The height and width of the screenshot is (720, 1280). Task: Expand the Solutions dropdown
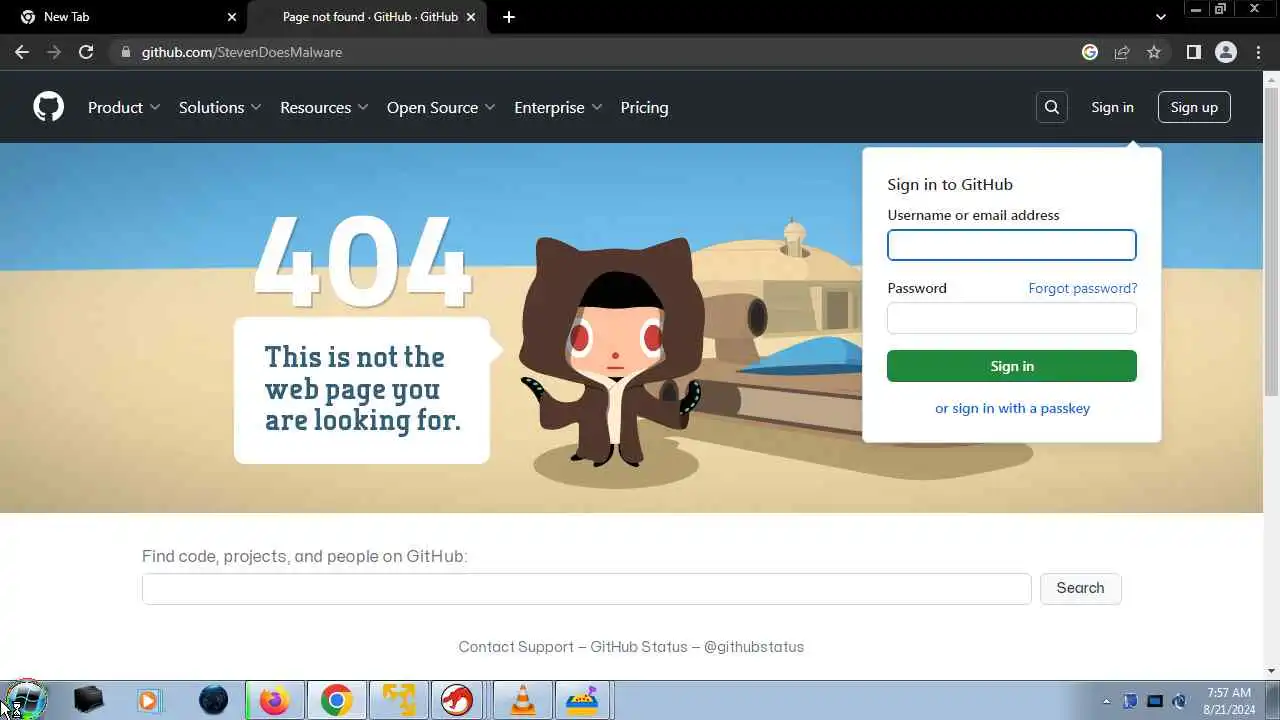220,107
